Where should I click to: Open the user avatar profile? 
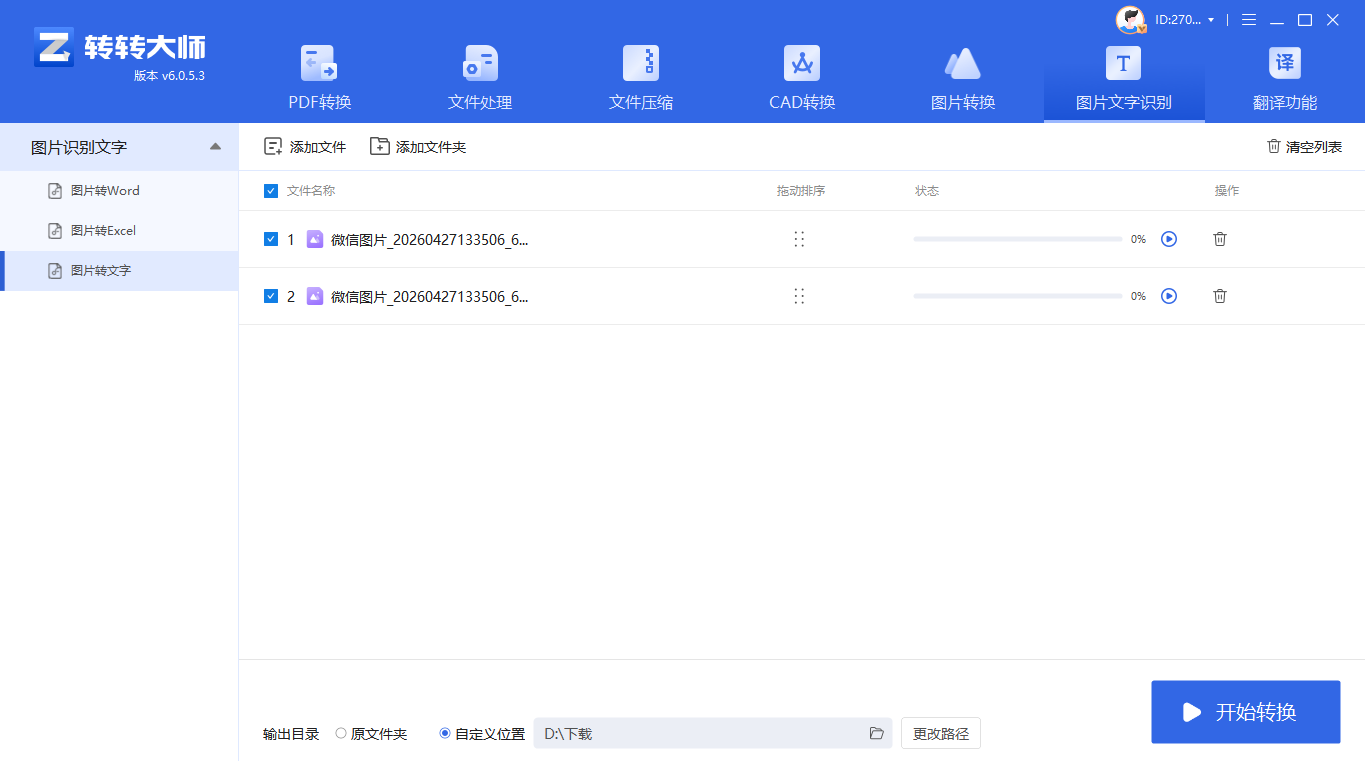1130,20
